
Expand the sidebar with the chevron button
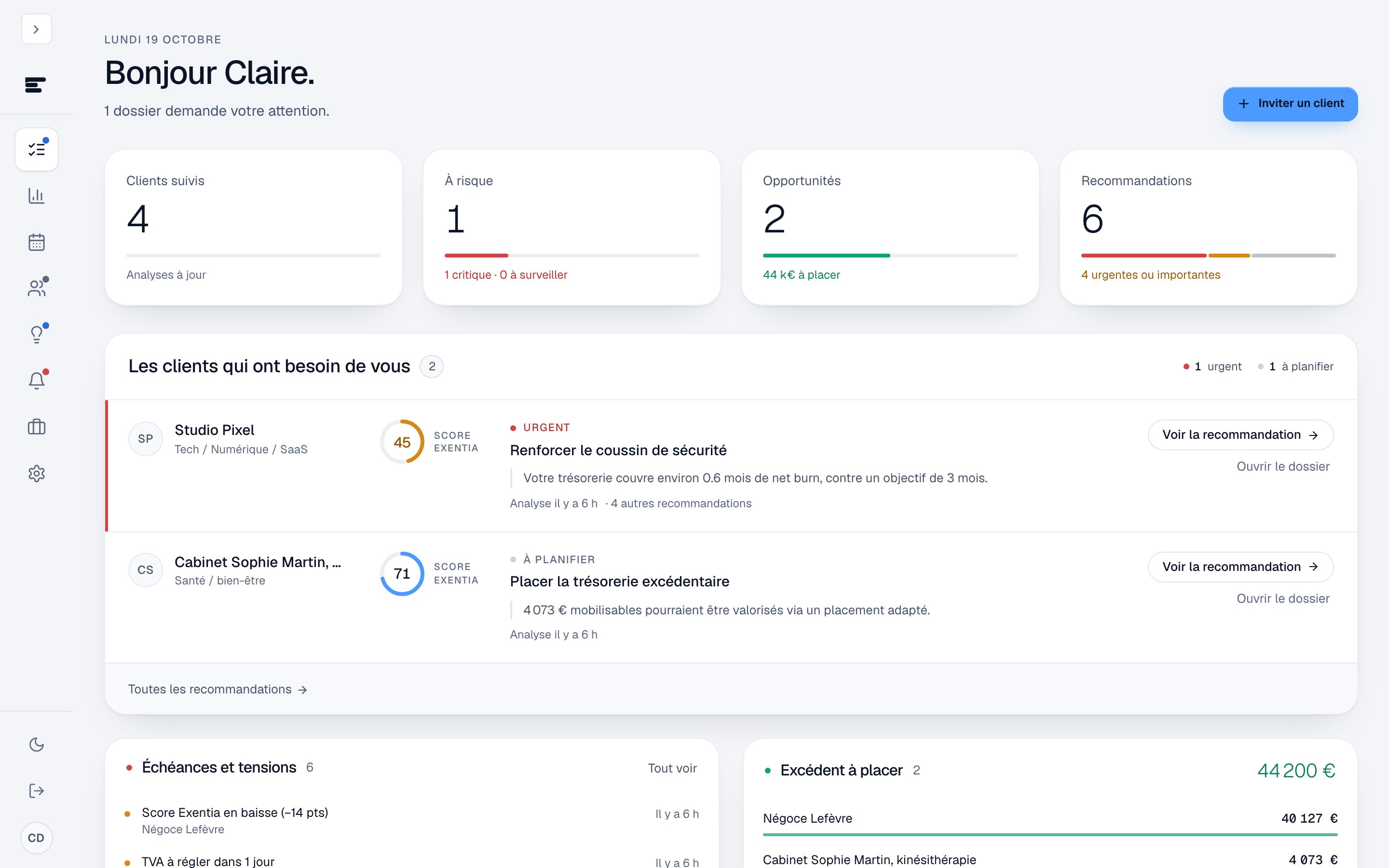pos(36,29)
